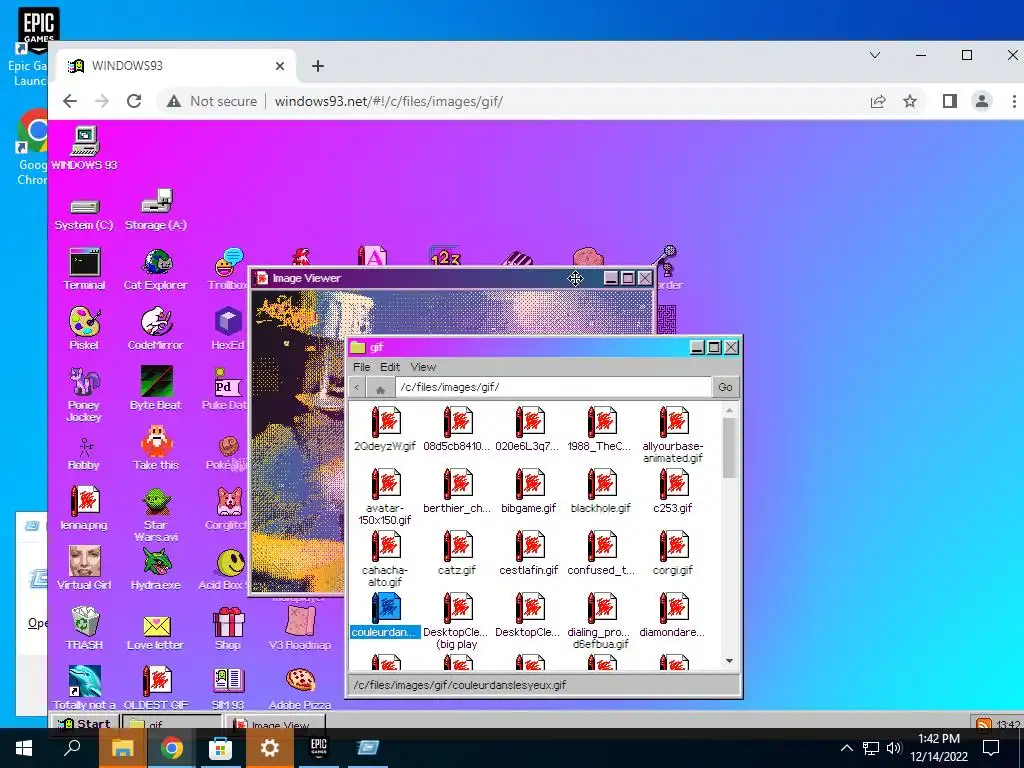Image resolution: width=1024 pixels, height=768 pixels.
Task: Share this page from the address bar
Action: point(878,101)
